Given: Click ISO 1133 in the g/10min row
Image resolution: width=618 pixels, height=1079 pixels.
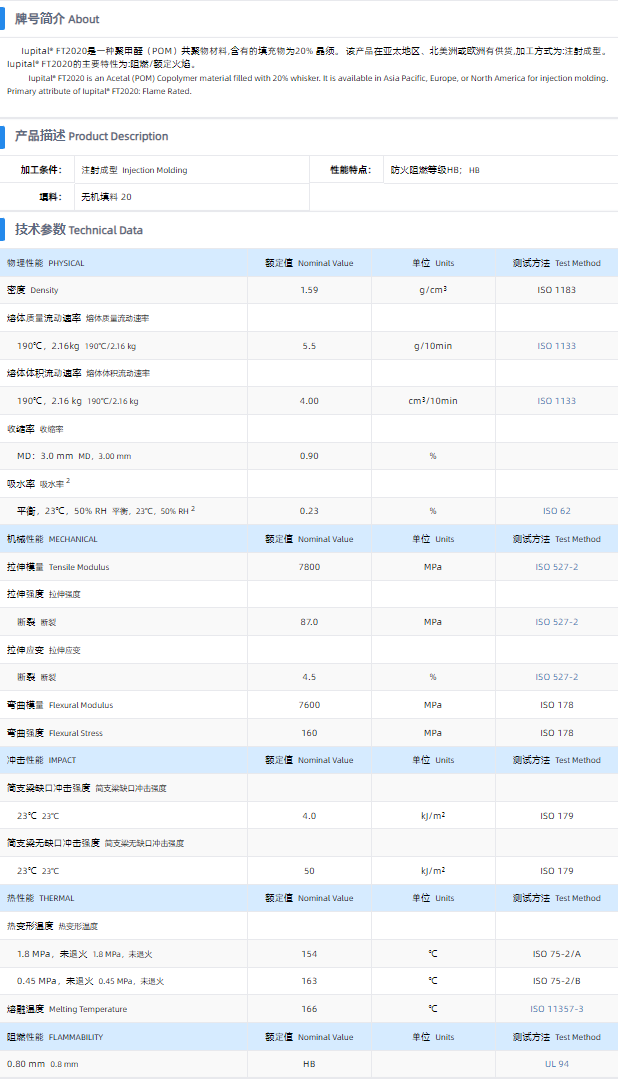Looking at the screenshot, I should pyautogui.click(x=556, y=346).
